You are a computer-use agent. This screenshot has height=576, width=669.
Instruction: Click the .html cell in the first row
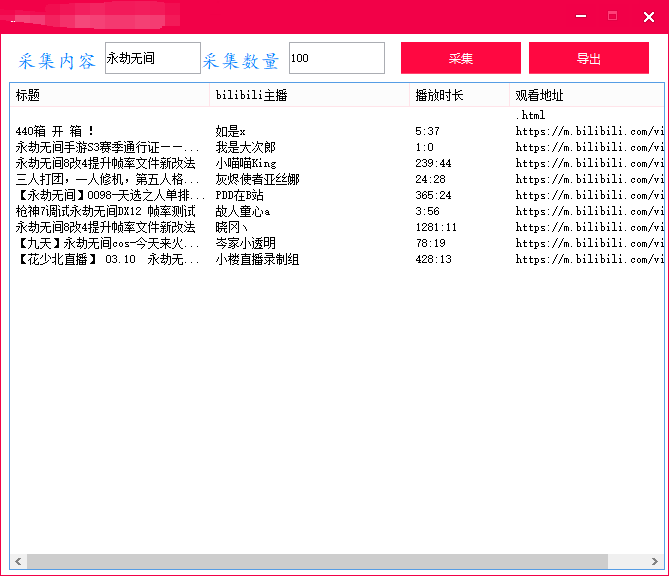click(530, 115)
